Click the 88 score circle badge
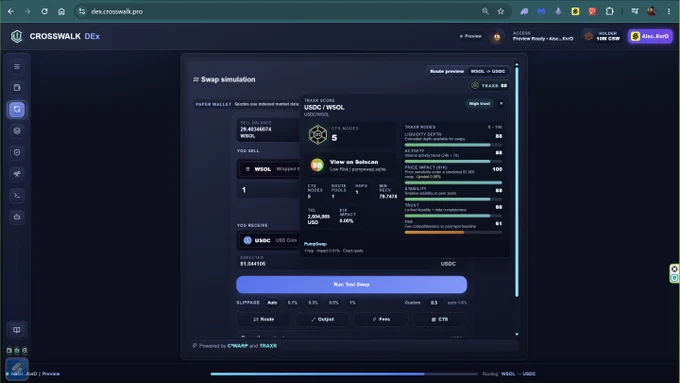The width and height of the screenshot is (680, 383). [317, 165]
